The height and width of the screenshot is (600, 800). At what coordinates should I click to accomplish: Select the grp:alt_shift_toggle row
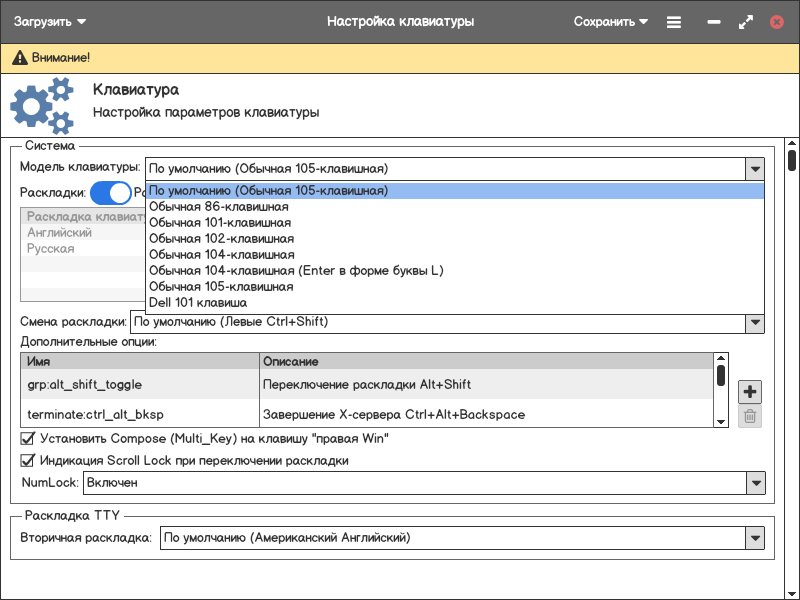[x=140, y=384]
